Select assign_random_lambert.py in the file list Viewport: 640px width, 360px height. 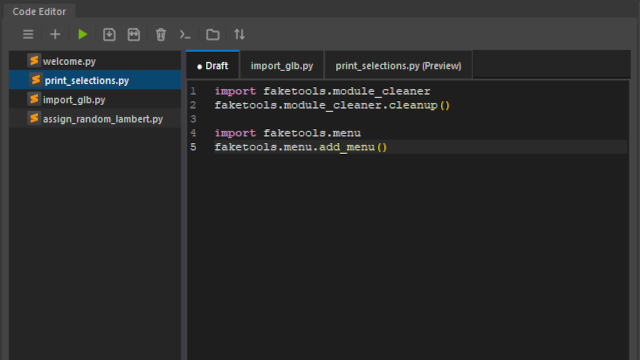[95, 119]
